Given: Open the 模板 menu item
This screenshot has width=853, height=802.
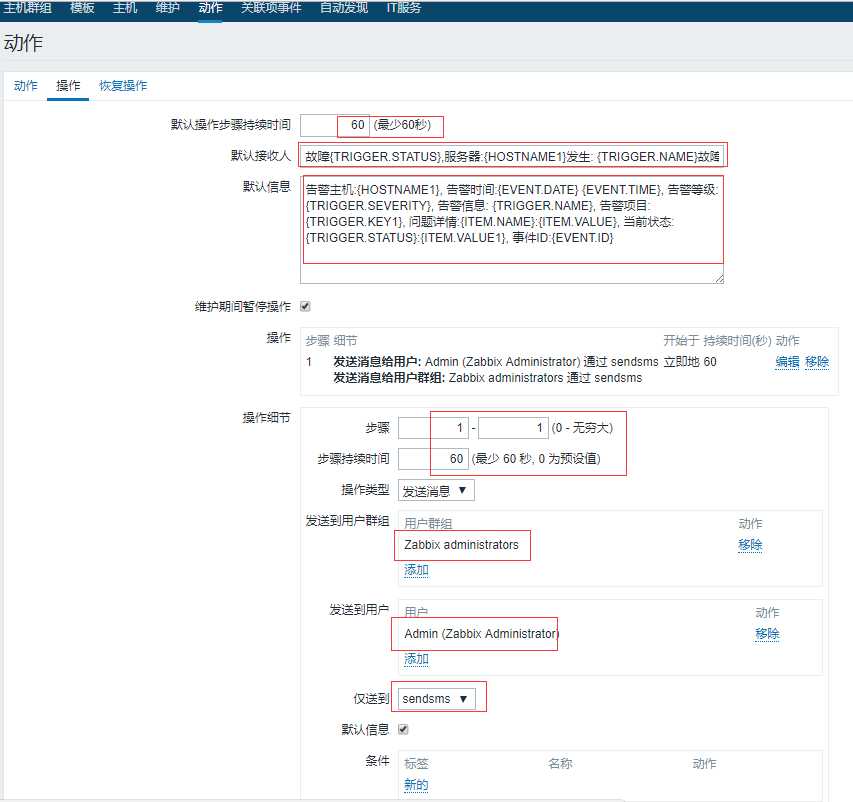Looking at the screenshot, I should pos(82,8).
